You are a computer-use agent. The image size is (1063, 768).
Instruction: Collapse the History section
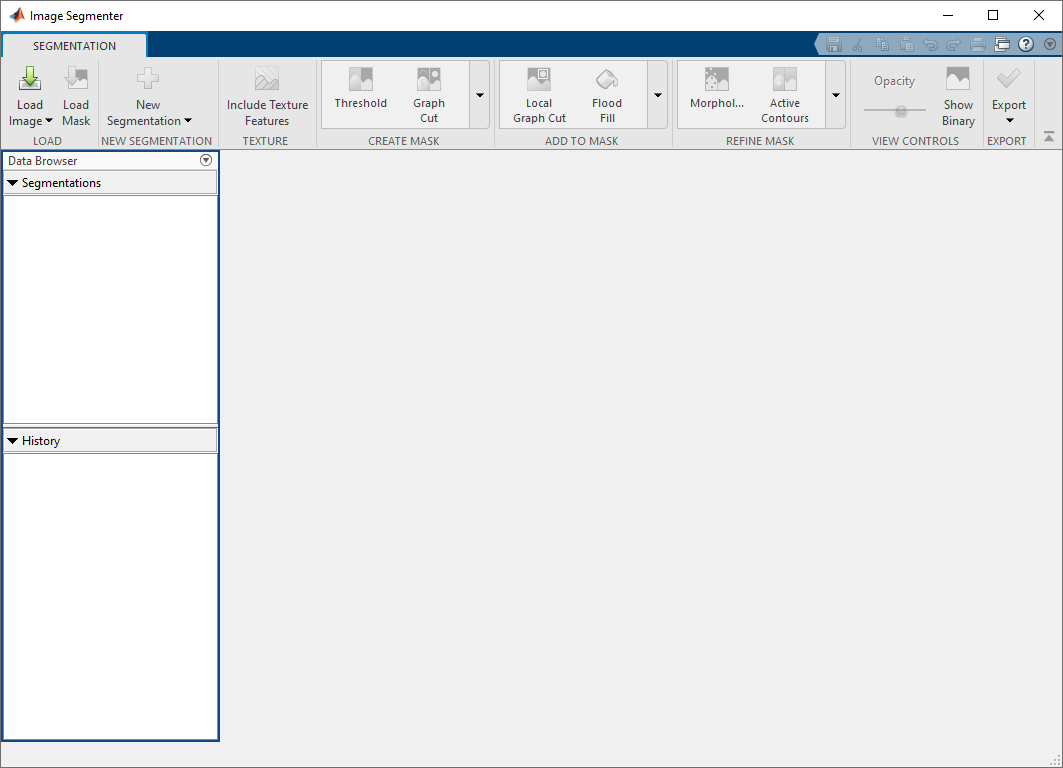[x=12, y=441]
